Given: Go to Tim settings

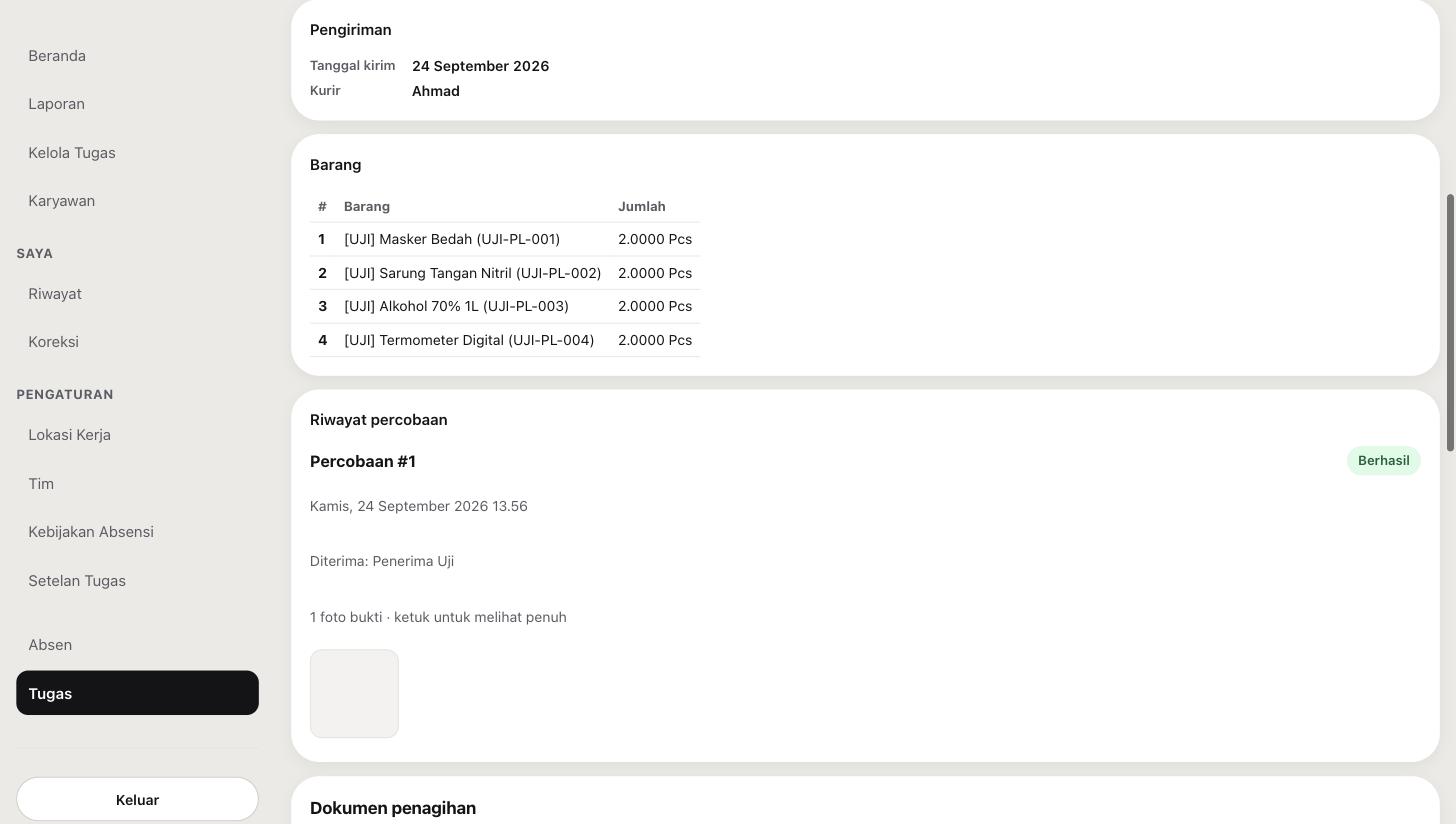Looking at the screenshot, I should tap(137, 484).
